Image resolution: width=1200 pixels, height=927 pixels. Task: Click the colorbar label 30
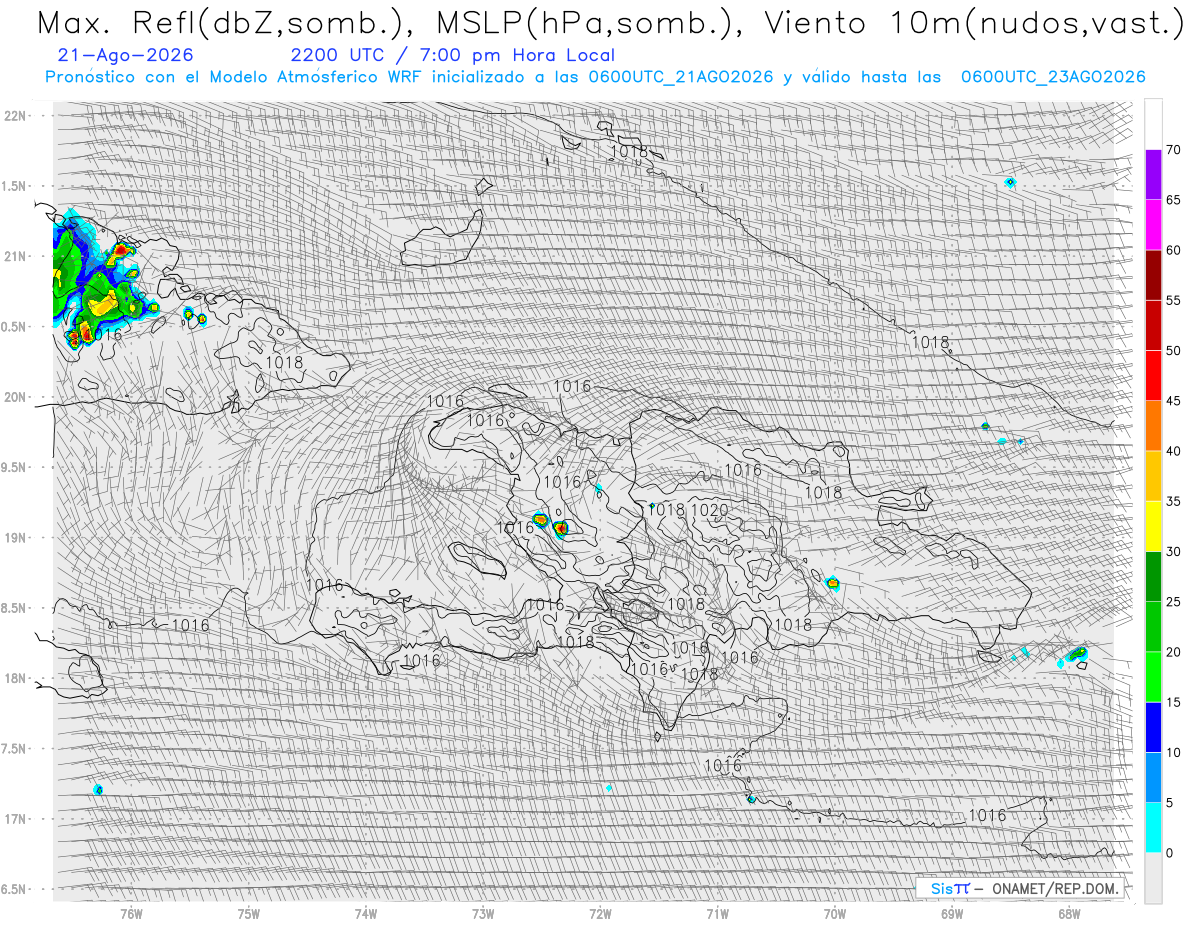[x=1173, y=552]
